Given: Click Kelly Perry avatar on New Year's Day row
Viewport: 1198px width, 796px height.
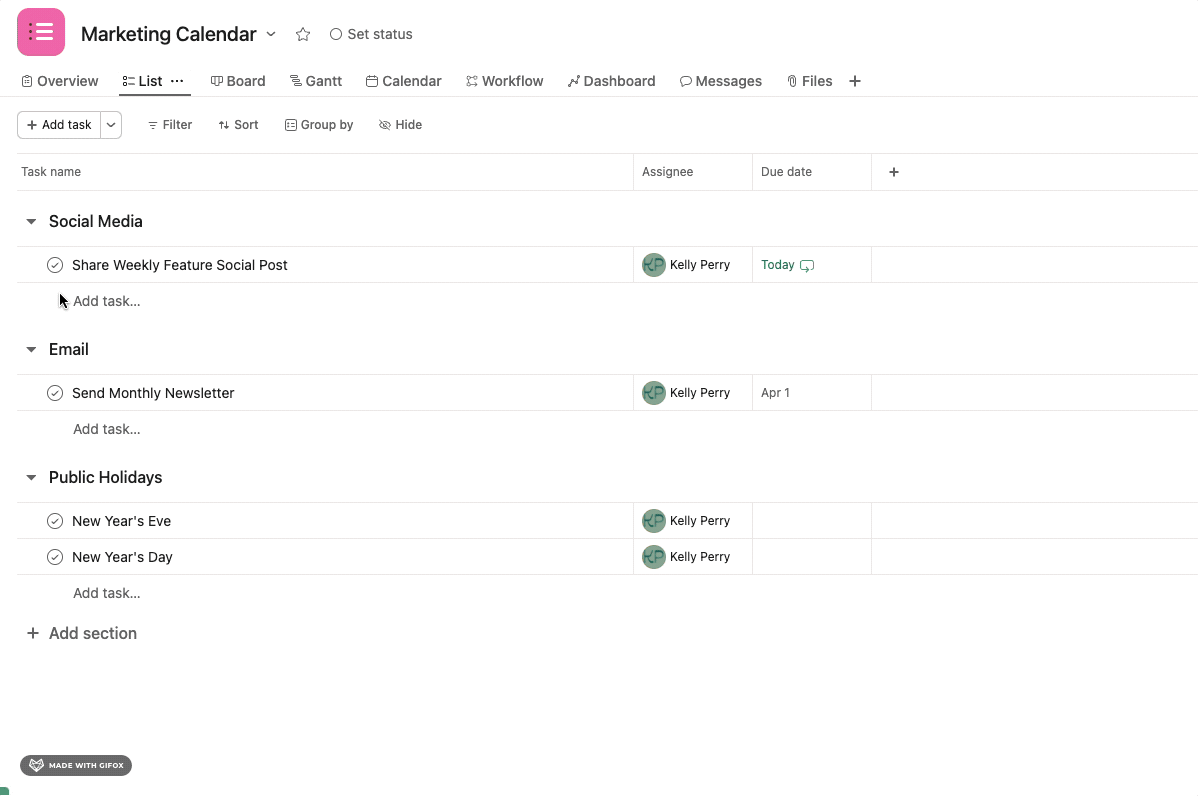Looking at the screenshot, I should pyautogui.click(x=654, y=557).
